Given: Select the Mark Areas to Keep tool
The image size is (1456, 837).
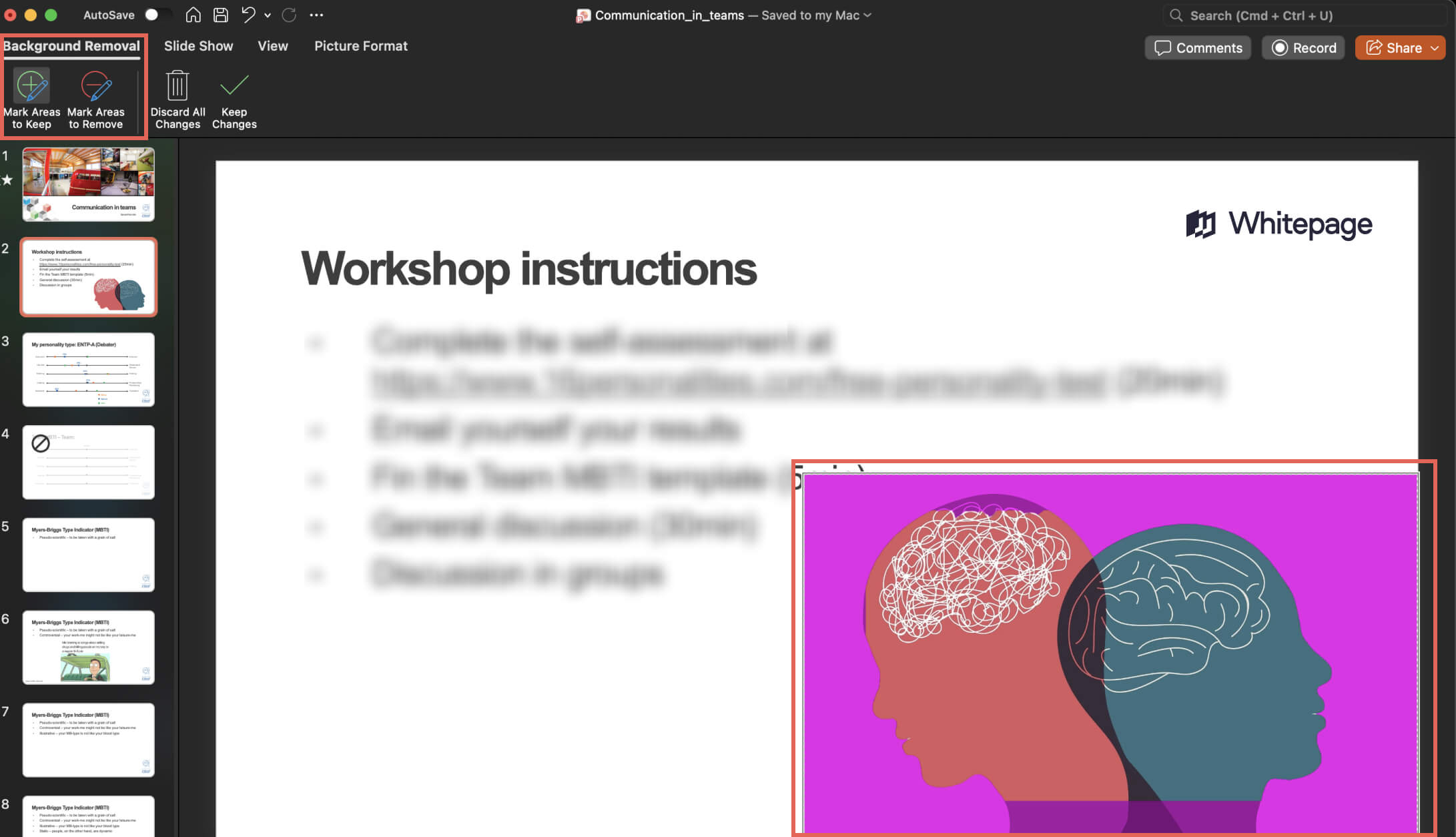Looking at the screenshot, I should 31,99.
